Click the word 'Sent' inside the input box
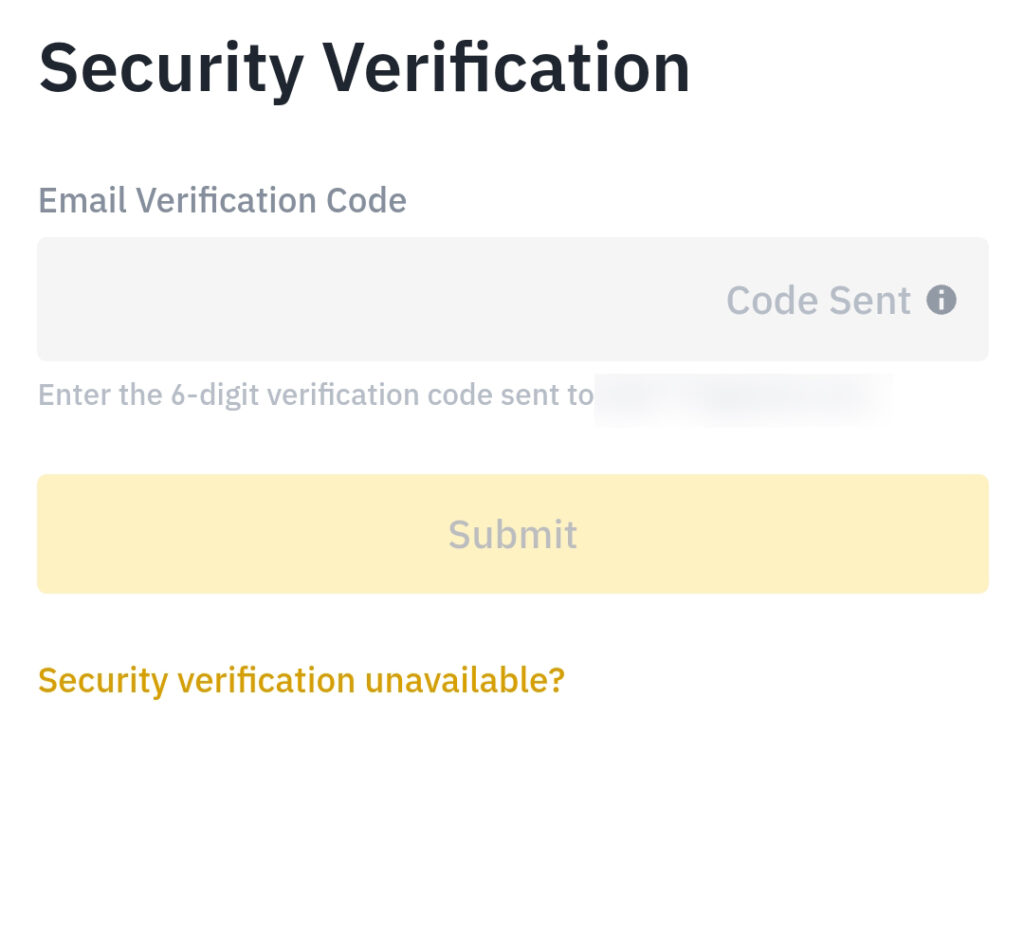 pos(870,300)
